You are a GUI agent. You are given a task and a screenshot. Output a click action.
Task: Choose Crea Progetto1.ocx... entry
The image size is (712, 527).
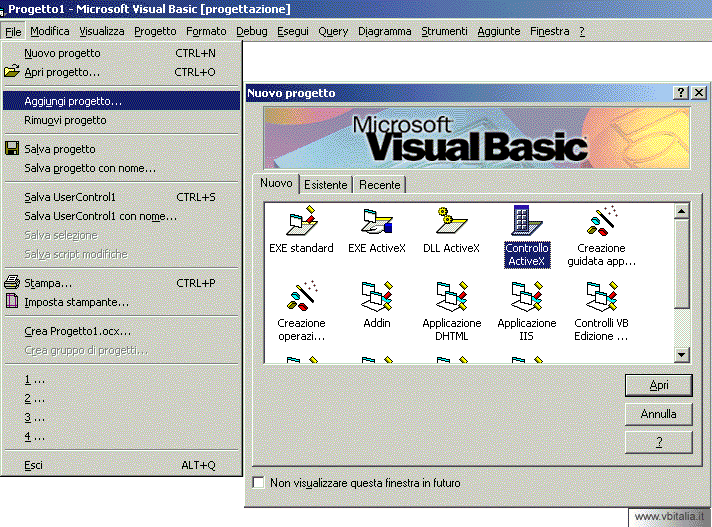click(121, 331)
